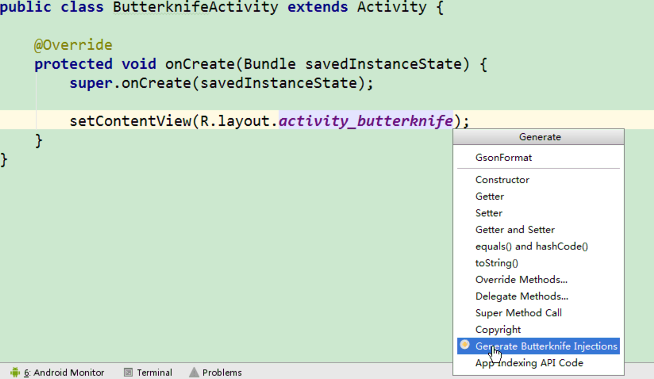Open the Problems tool window
This screenshot has width=654, height=379.
click(215, 372)
